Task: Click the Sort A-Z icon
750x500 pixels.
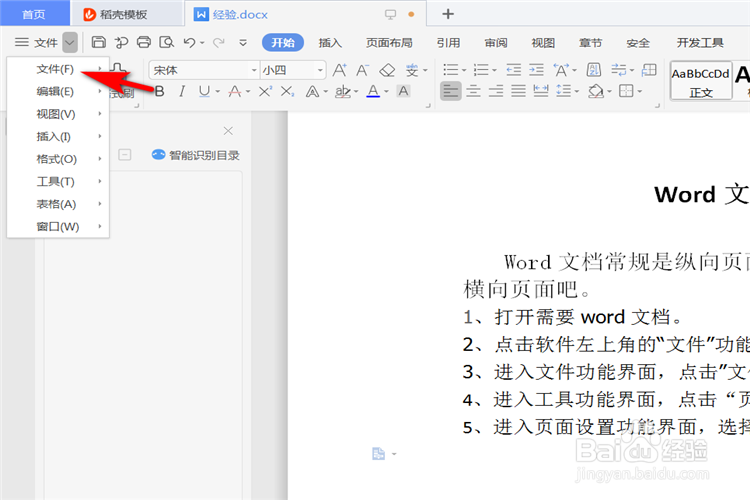Action: coord(595,70)
